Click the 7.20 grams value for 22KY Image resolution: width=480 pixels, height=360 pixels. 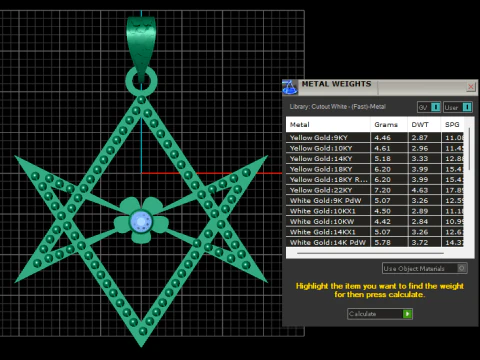382,190
